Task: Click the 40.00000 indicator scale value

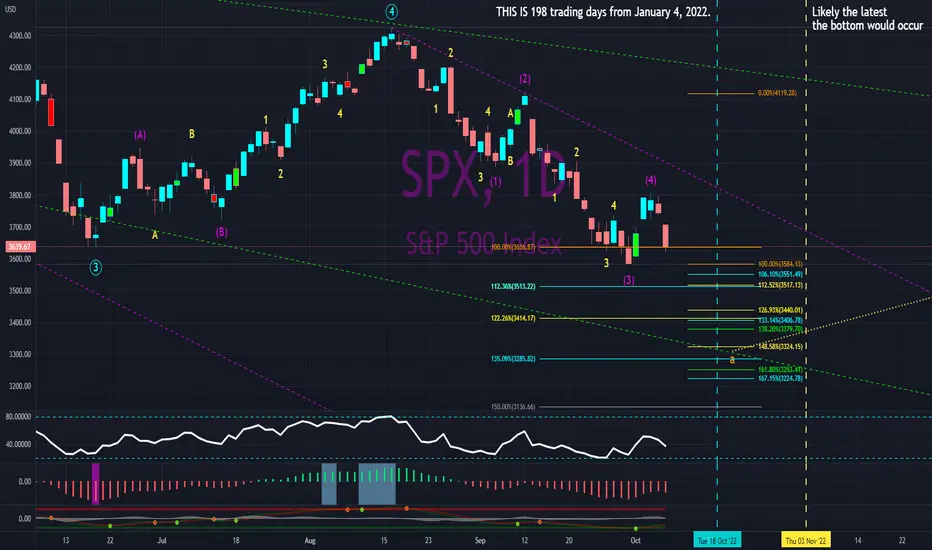Action: [x=18, y=444]
